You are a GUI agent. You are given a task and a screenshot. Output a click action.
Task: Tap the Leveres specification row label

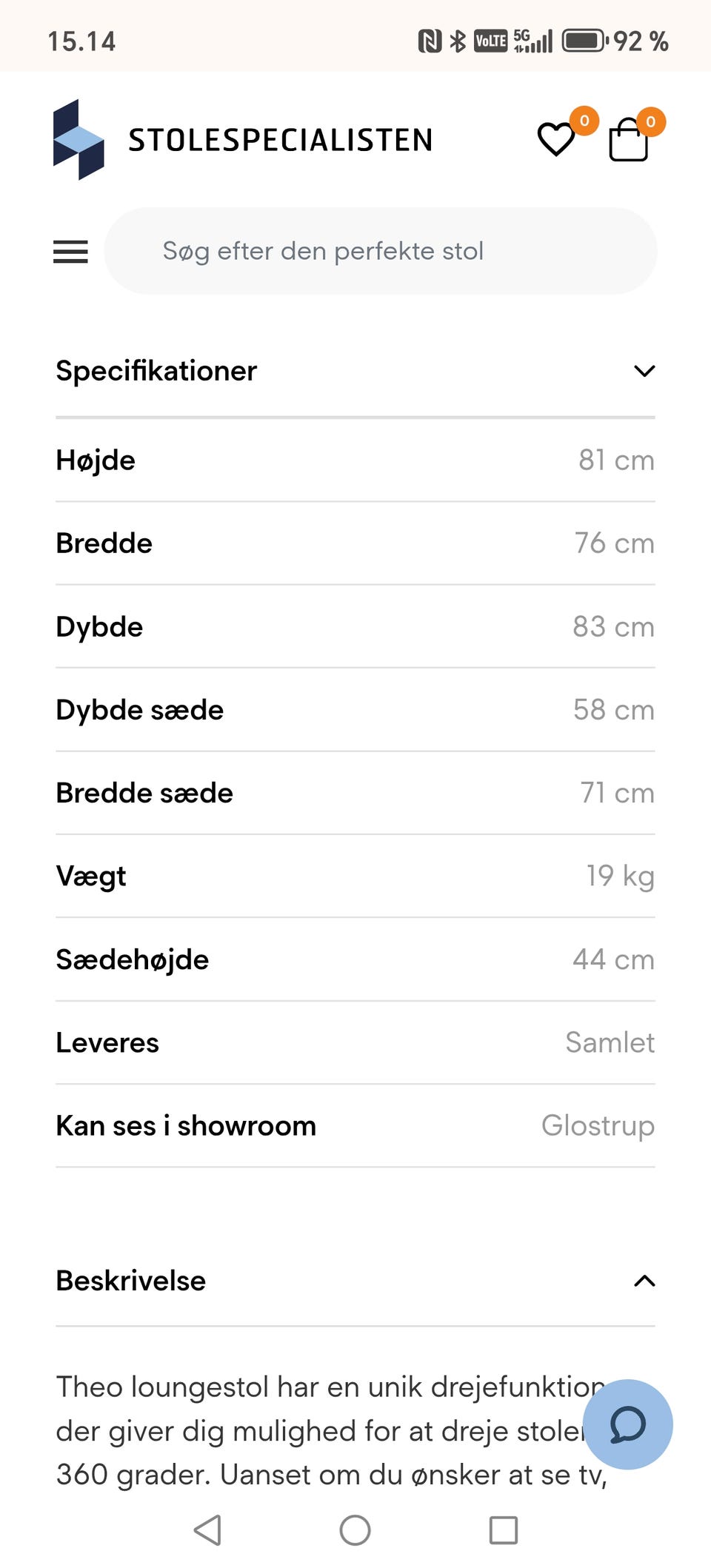point(107,1042)
